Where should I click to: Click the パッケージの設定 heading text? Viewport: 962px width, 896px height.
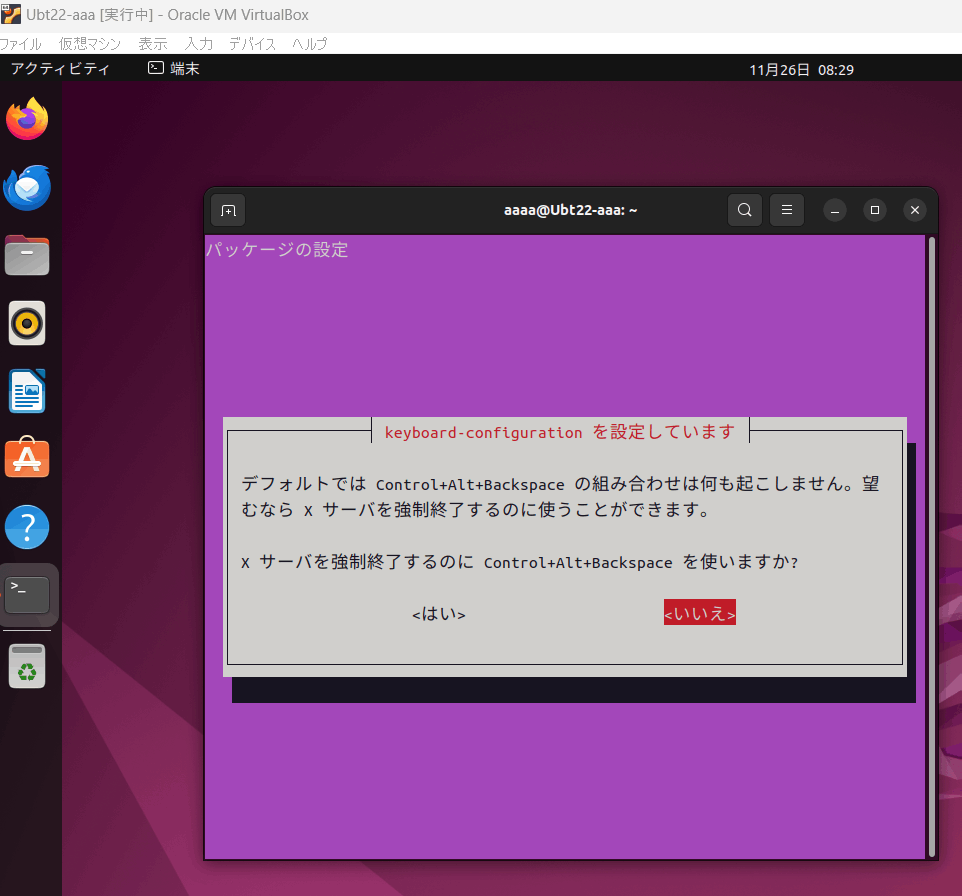pyautogui.click(x=277, y=250)
